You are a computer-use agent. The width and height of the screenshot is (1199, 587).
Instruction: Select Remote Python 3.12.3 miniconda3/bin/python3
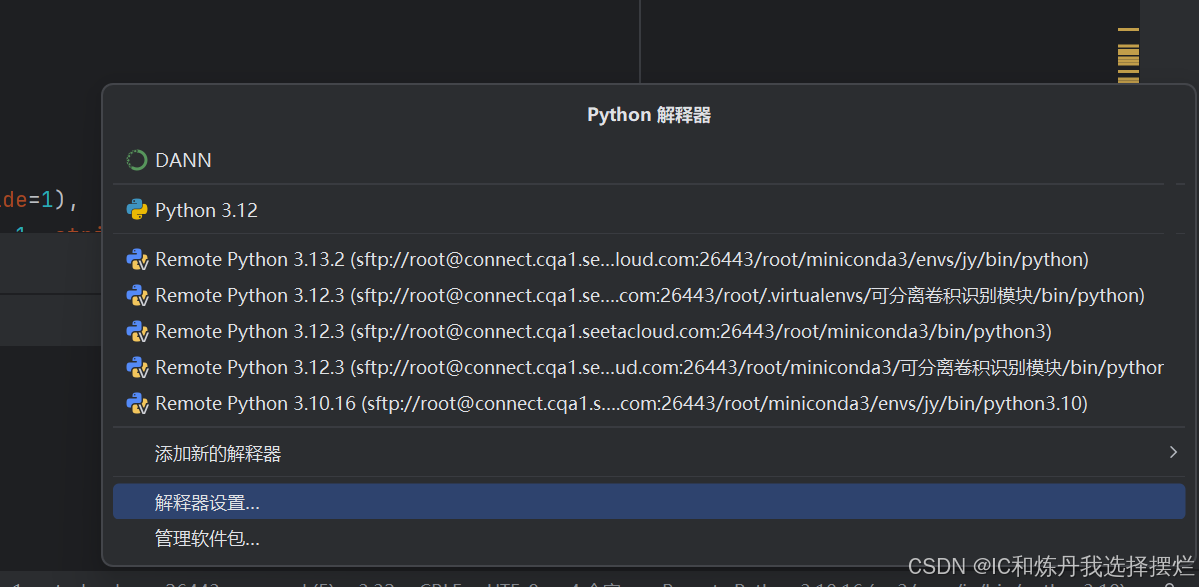click(x=648, y=332)
